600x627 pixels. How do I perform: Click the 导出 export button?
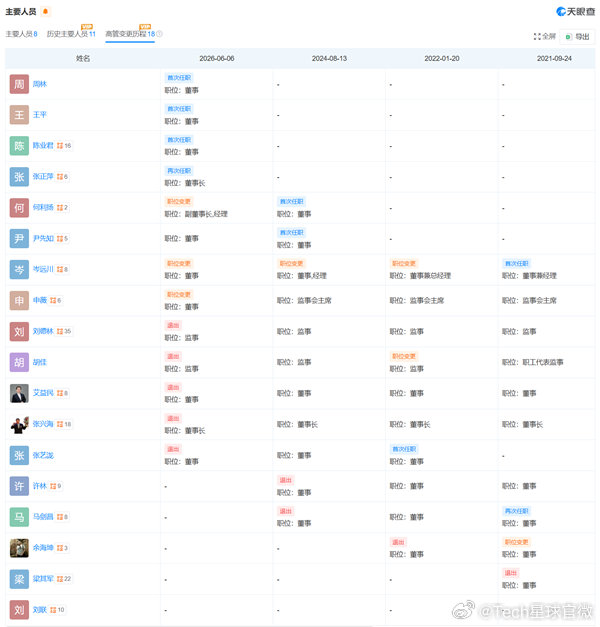pos(577,37)
